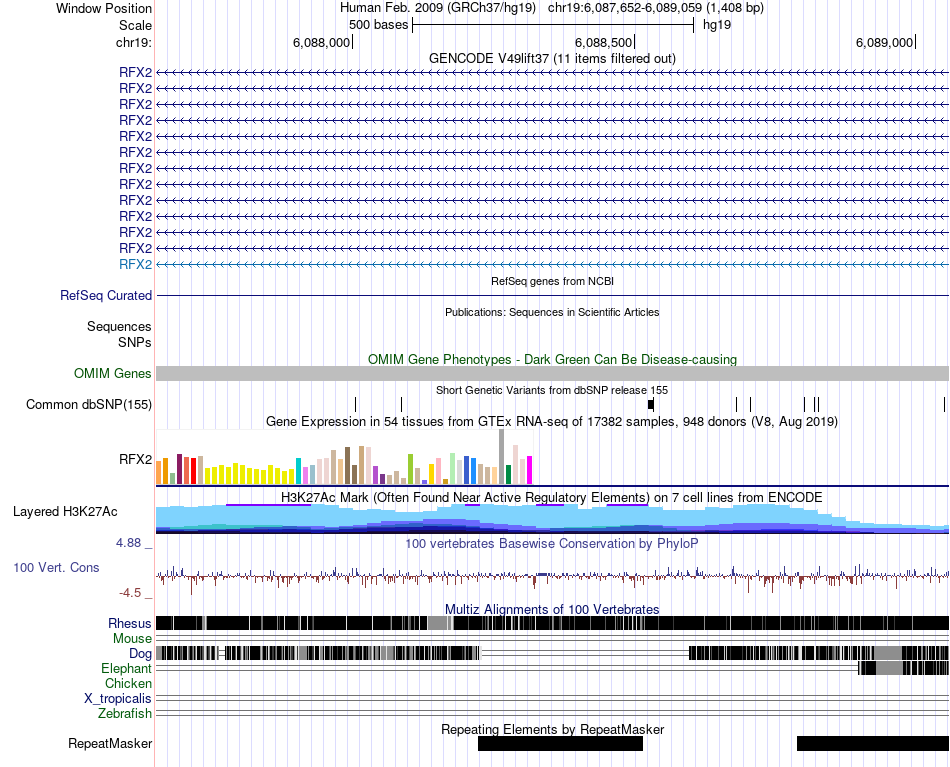Open the GENCODE V49lift37 track title
The image size is (950, 767).
(552, 58)
